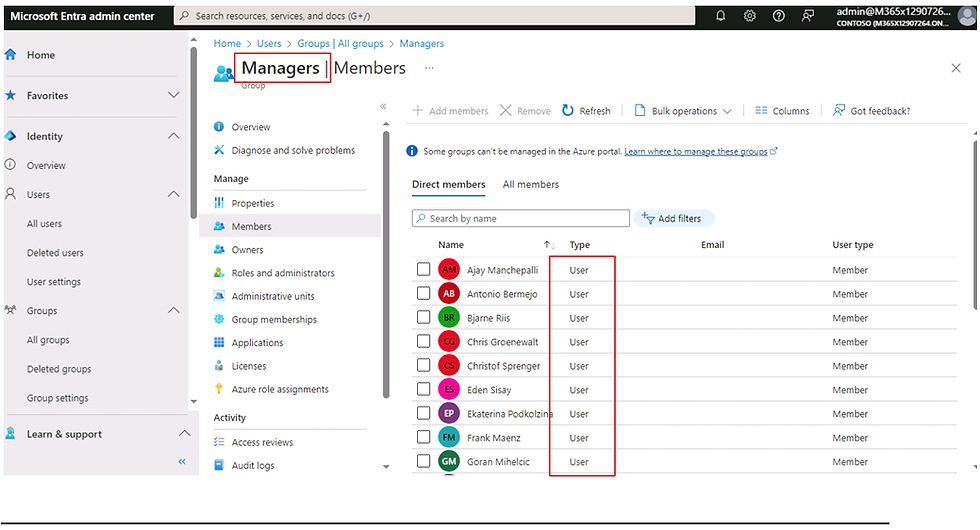Click Overview info icon under Identity

click(x=11, y=165)
